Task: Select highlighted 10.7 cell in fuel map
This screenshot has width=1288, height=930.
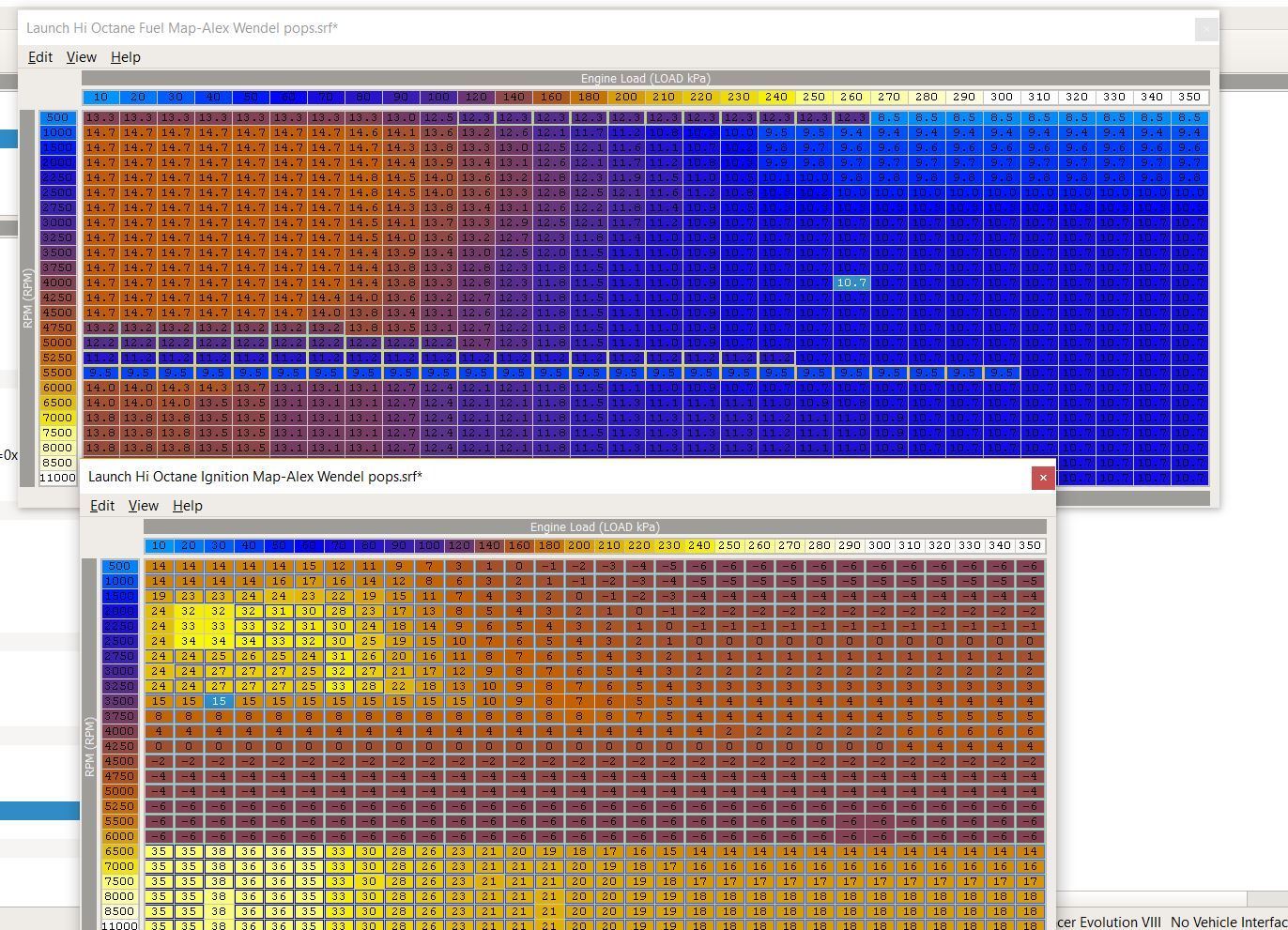Action: pos(851,282)
